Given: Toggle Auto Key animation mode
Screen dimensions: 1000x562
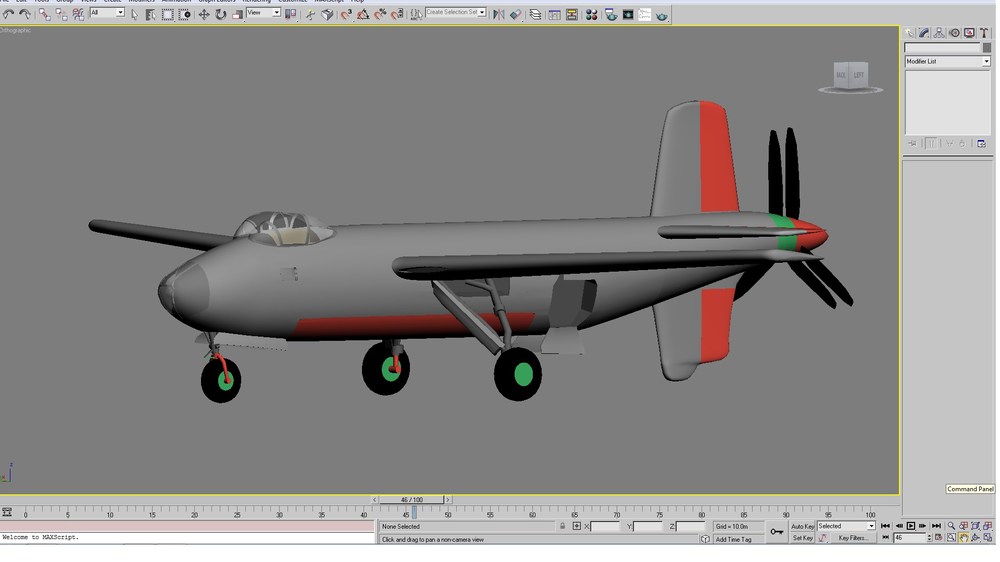Looking at the screenshot, I should pyautogui.click(x=802, y=526).
